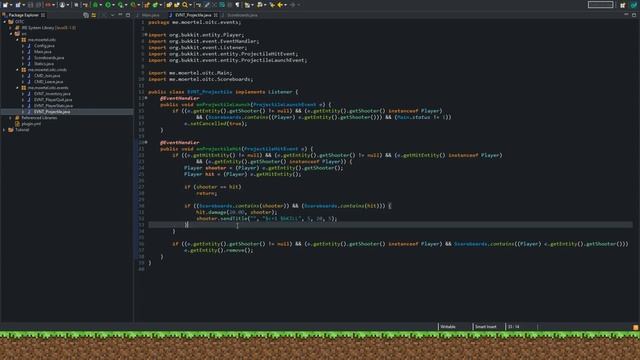
Task: Click the 'e.setCancelled(true);' code line
Action: pos(216,123)
